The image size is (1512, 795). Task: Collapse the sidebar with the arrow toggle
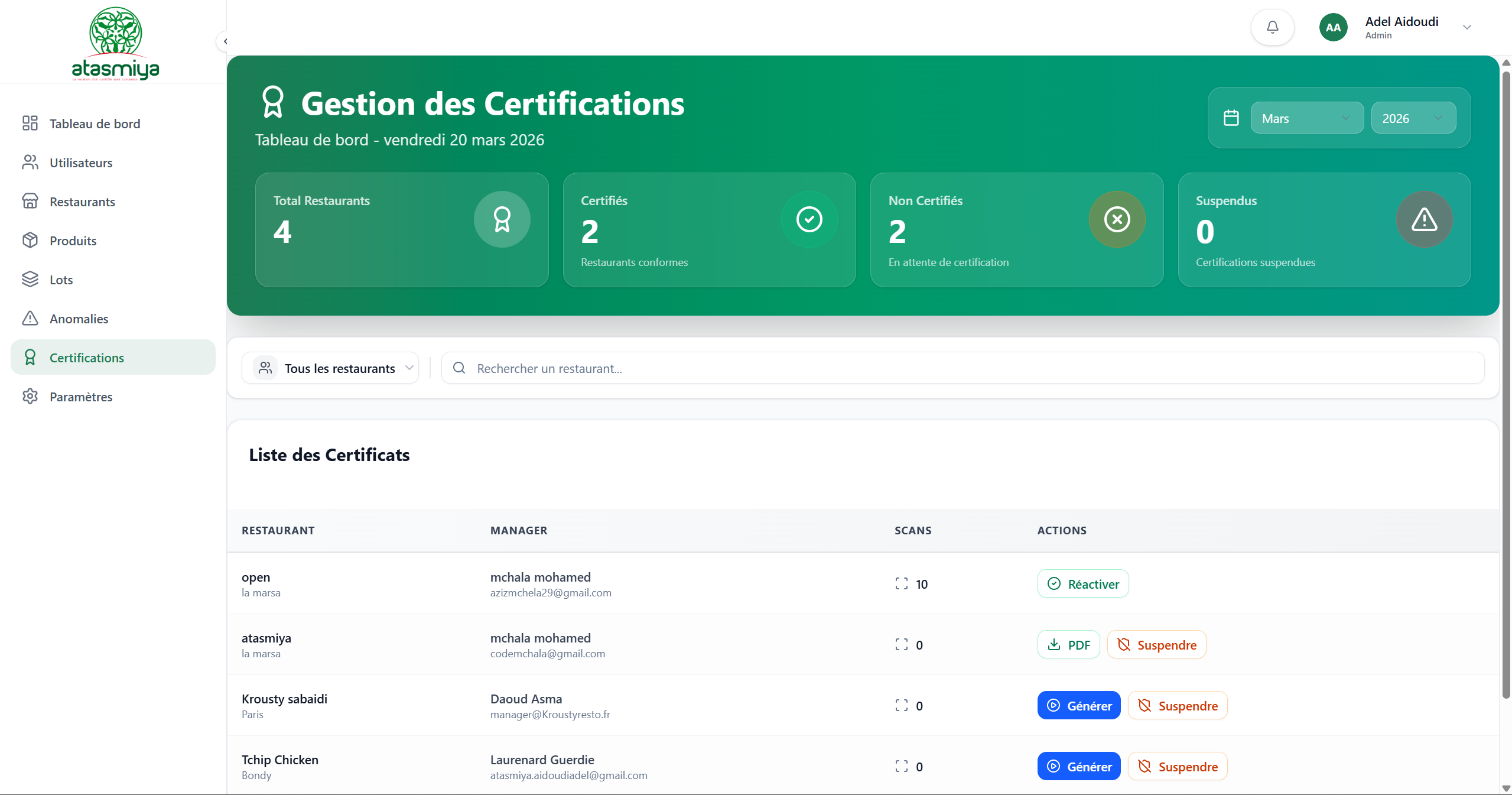point(225,41)
